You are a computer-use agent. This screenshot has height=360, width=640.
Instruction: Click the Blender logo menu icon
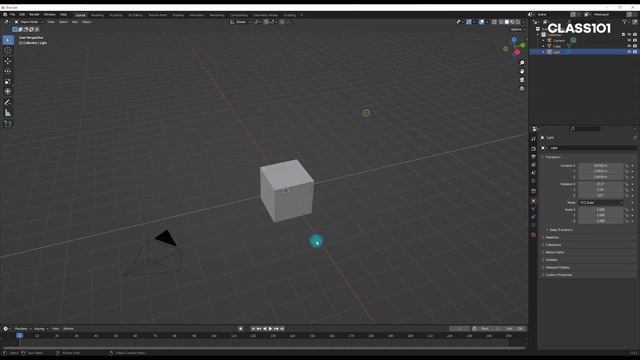click(x=5, y=15)
